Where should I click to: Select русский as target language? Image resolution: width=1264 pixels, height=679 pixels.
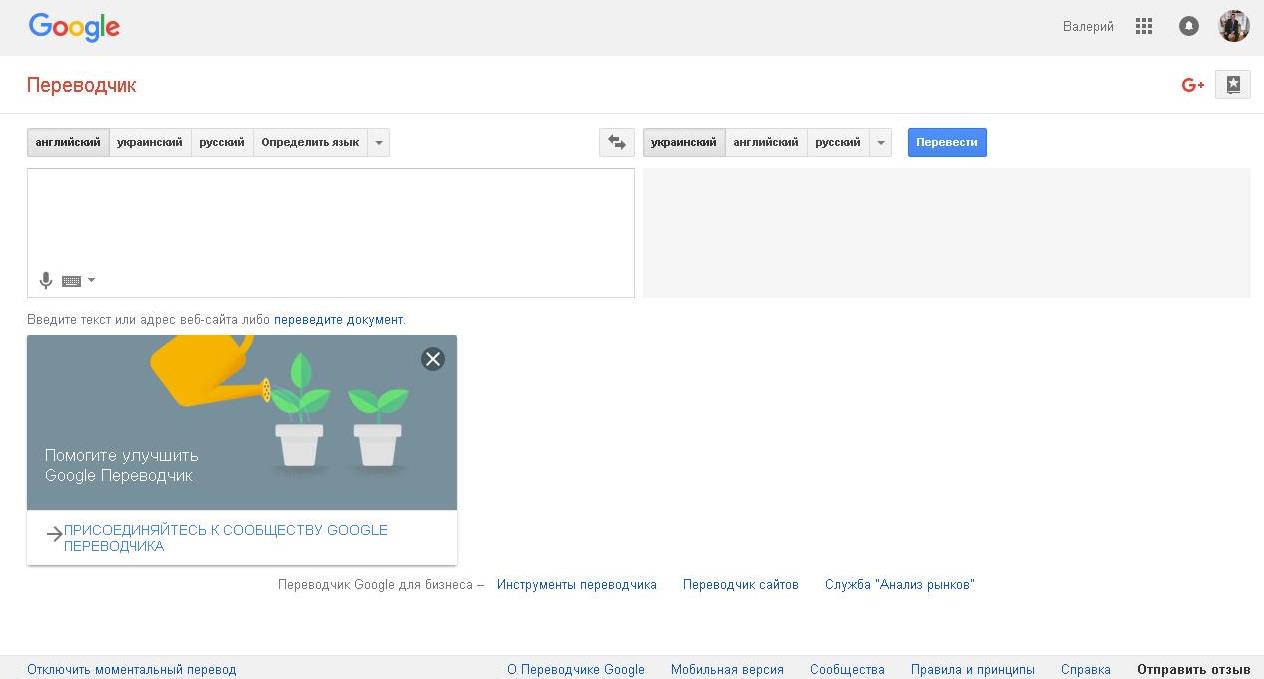[x=838, y=142]
